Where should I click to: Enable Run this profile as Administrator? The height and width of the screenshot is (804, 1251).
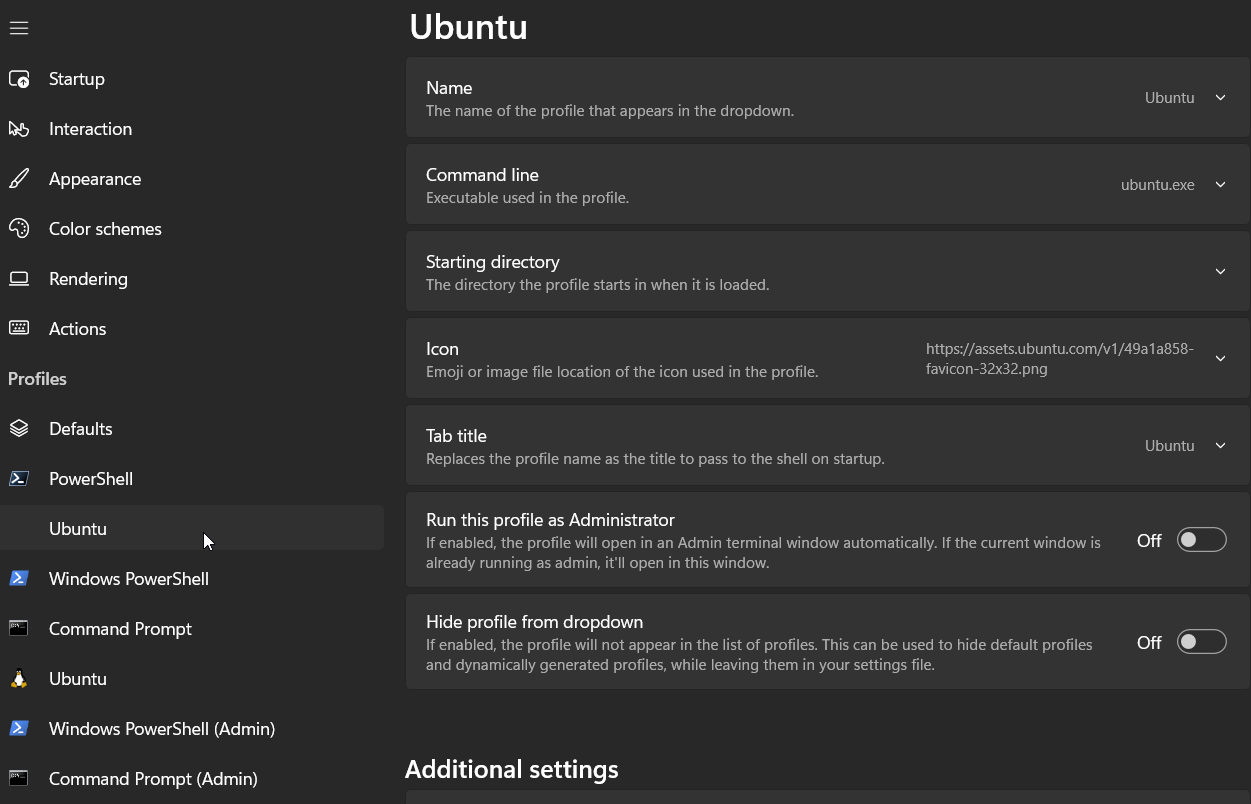(1201, 540)
